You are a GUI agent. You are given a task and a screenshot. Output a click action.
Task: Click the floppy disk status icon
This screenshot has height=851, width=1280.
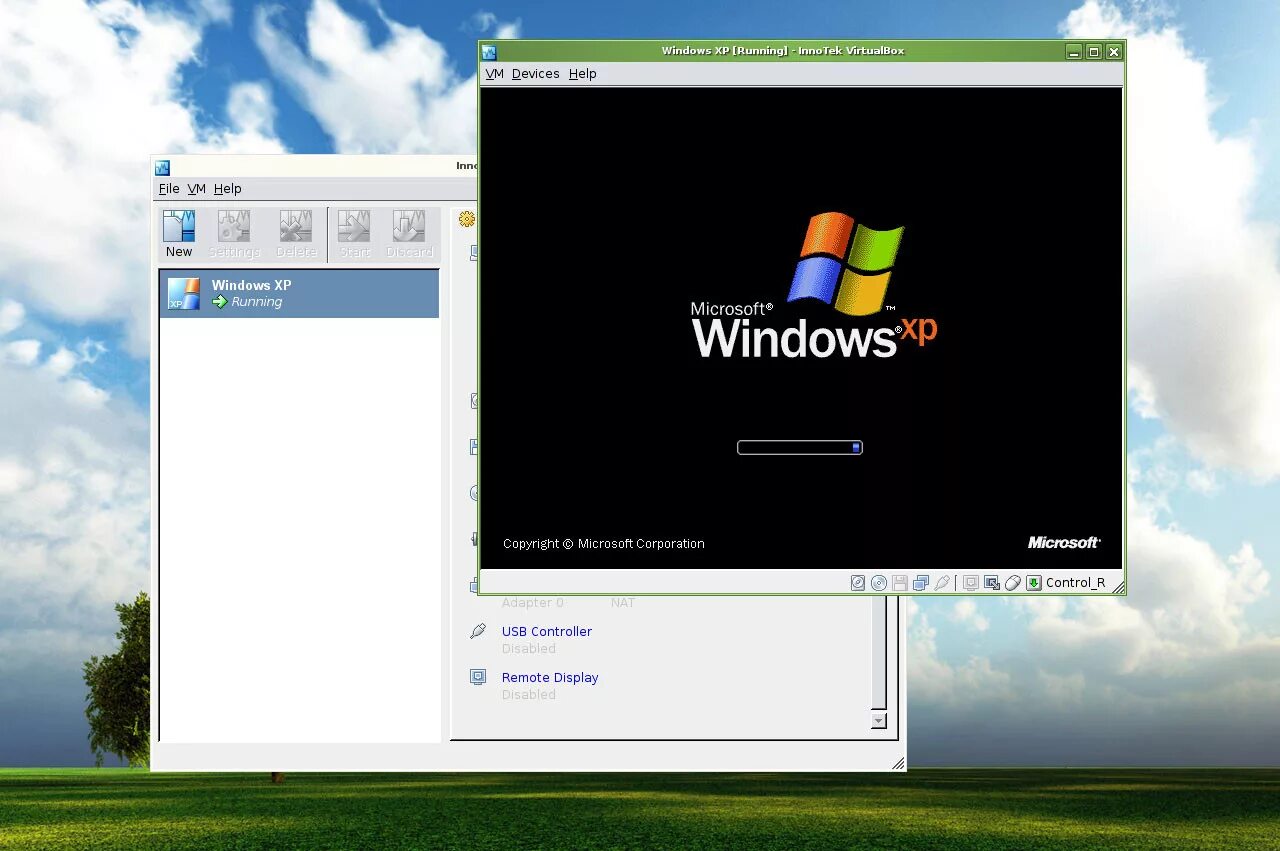point(900,583)
